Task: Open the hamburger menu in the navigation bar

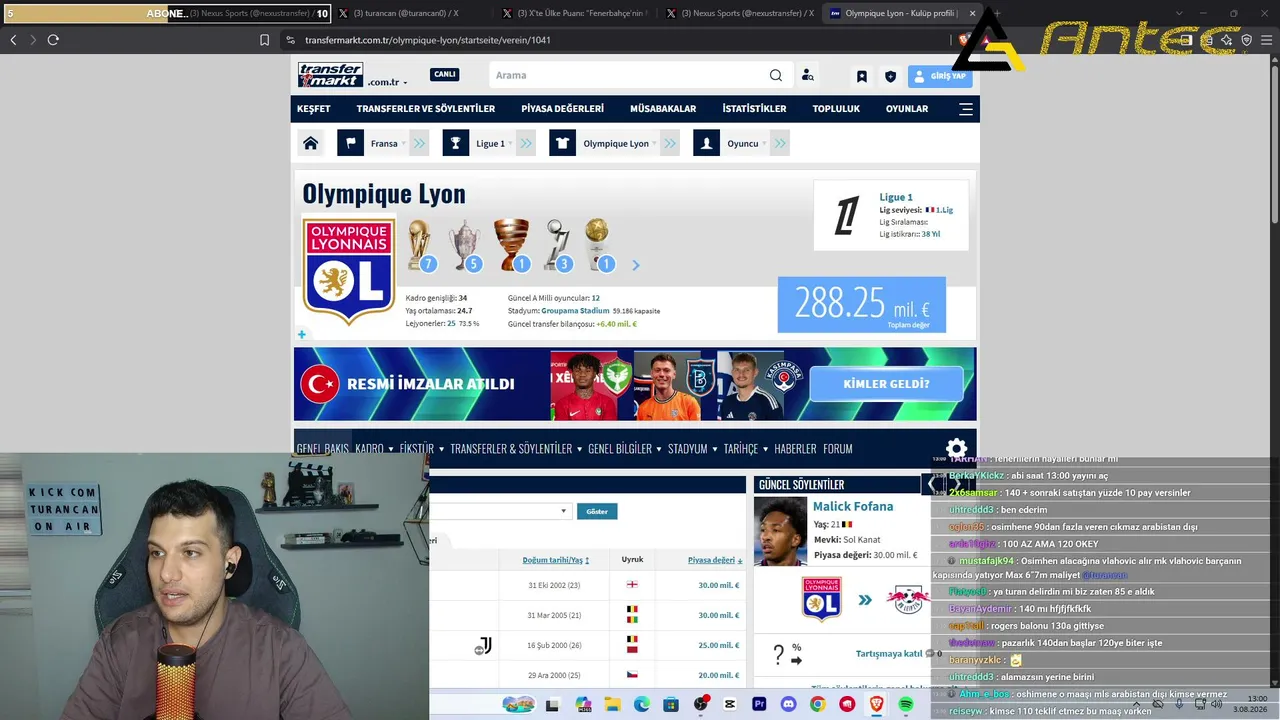Action: (x=966, y=109)
